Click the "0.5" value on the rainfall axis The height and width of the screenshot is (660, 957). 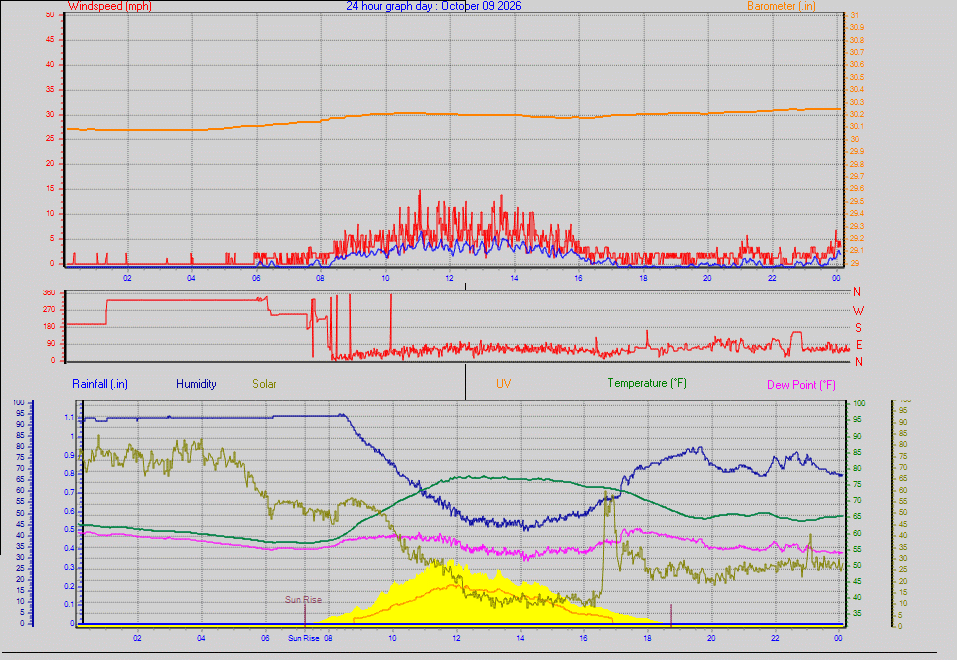click(69, 529)
